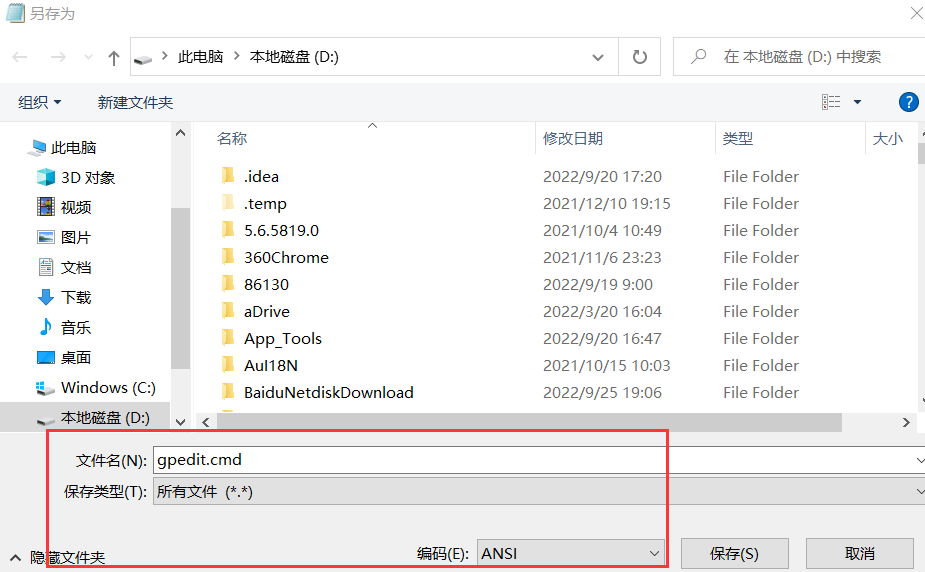Open more view options dropdown arrow
Screen dimensions: 925x572
[857, 102]
